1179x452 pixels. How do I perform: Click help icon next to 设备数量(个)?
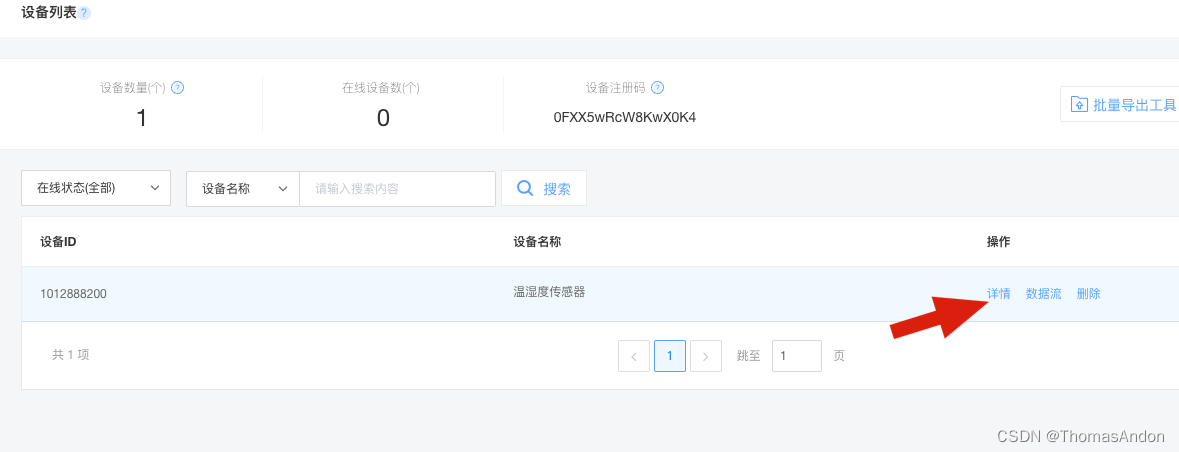point(177,87)
